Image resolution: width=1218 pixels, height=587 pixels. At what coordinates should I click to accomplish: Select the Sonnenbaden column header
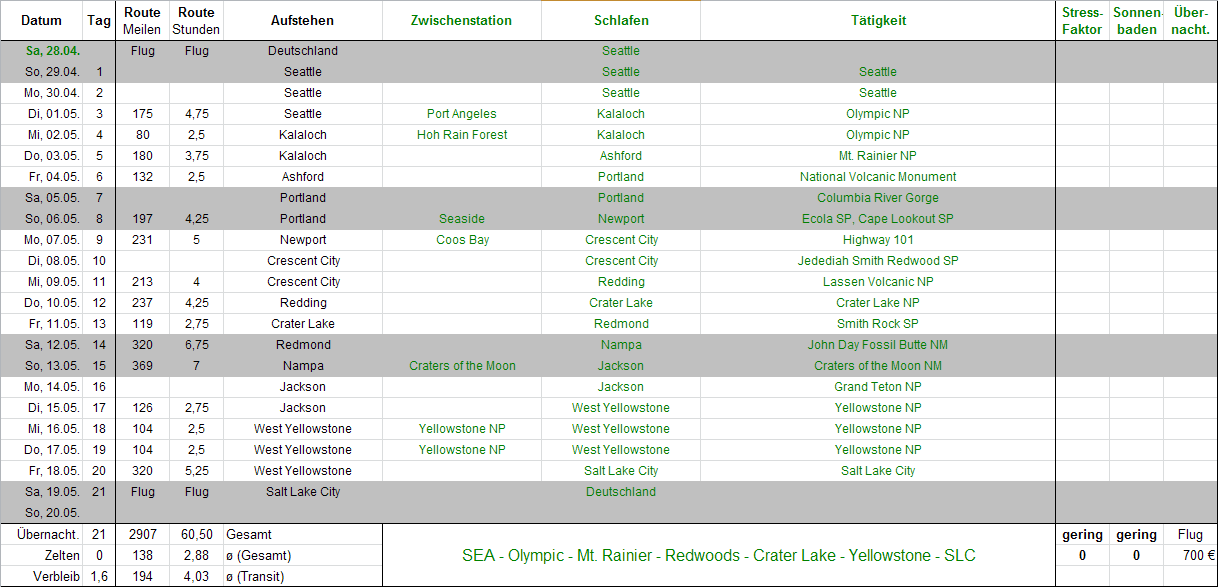point(1136,20)
